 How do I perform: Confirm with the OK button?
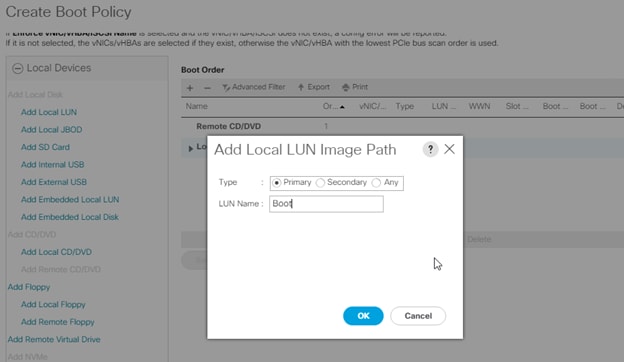click(363, 316)
